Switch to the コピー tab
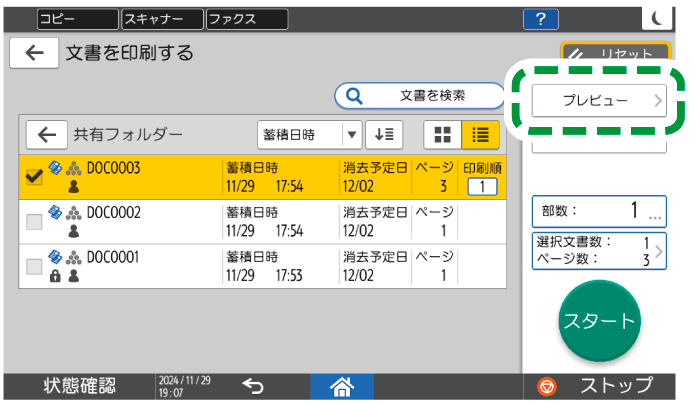 point(78,19)
